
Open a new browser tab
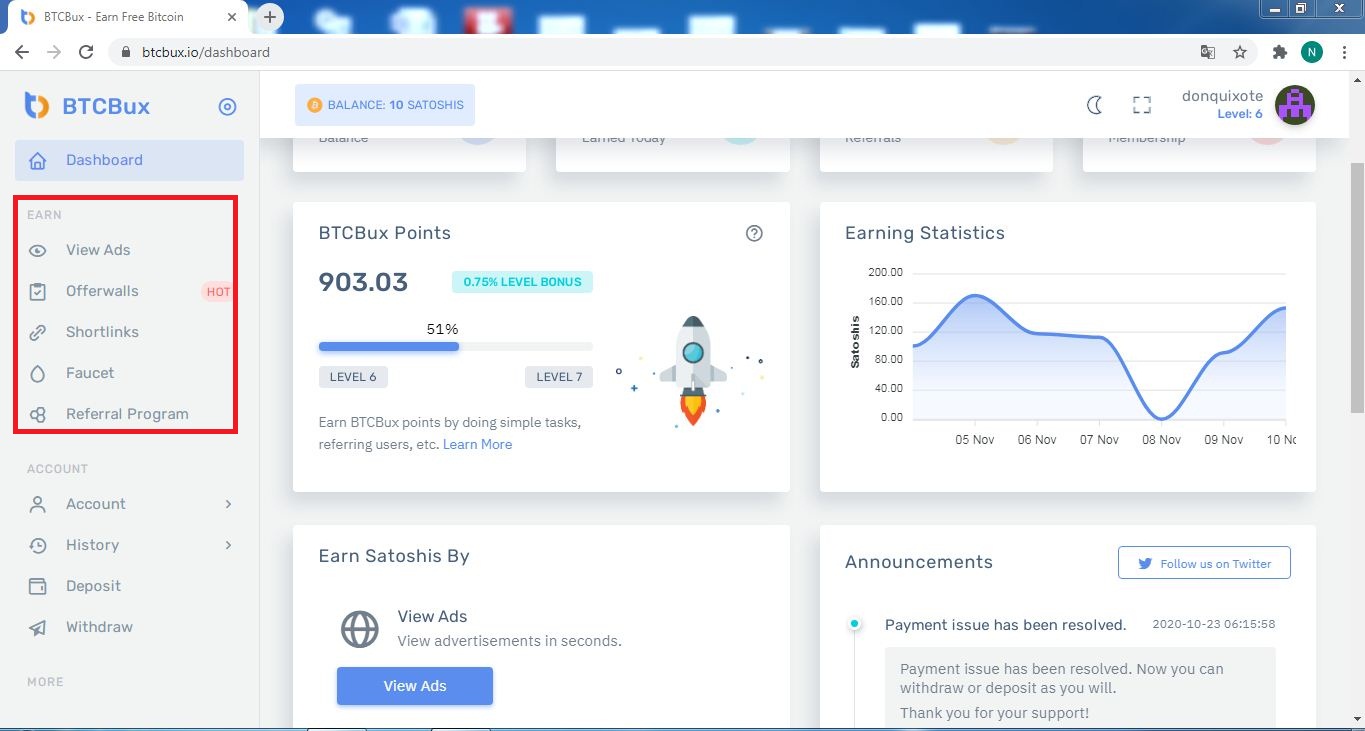pyautogui.click(x=270, y=17)
